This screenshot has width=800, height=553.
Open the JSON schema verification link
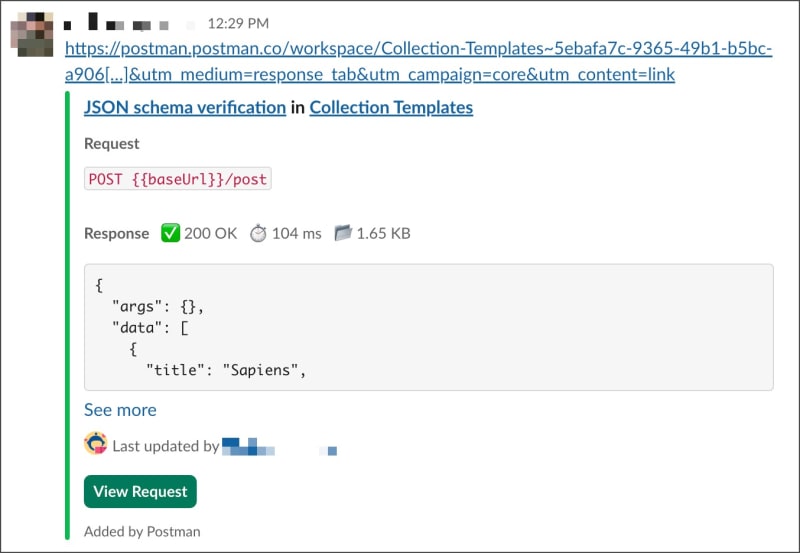[185, 107]
